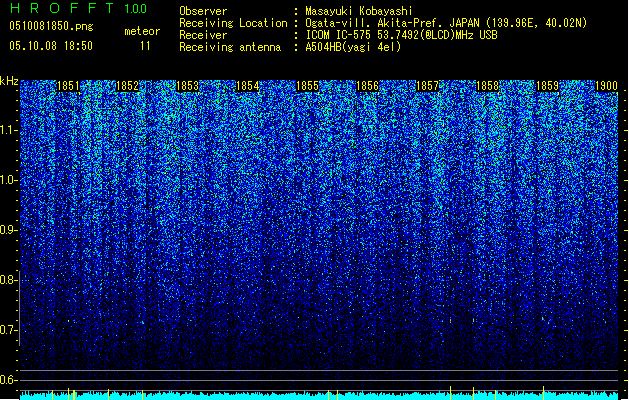Screen dimensions: 629x400
Task: Click the 1859 time marker
Action: [x=548, y=86]
